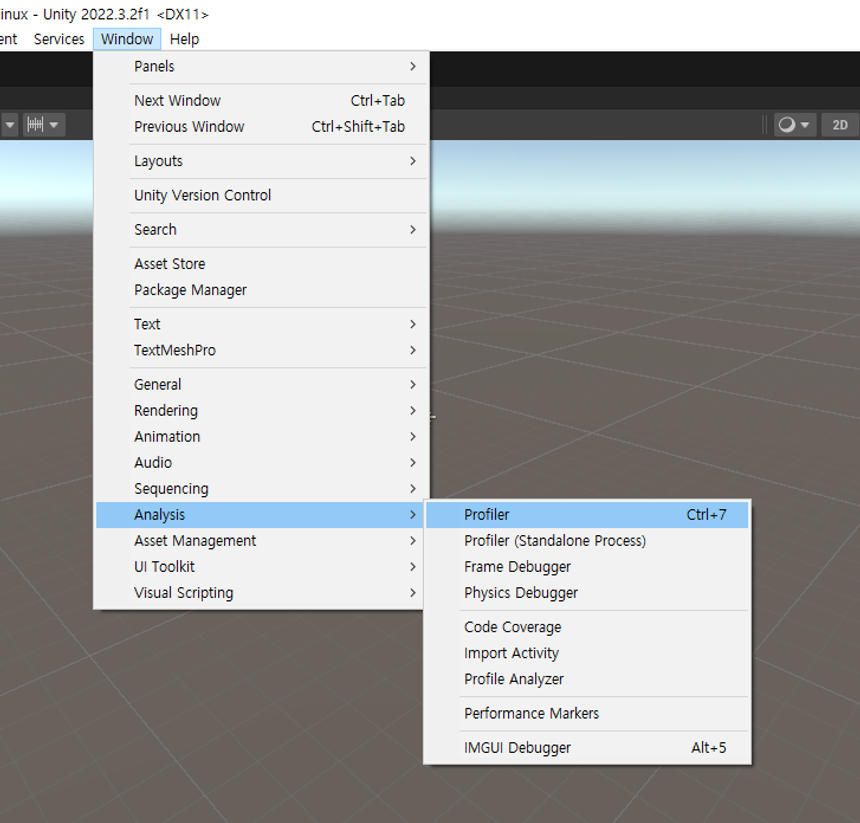Expand the UI Toolkit submenu
The image size is (860, 823).
pos(259,567)
